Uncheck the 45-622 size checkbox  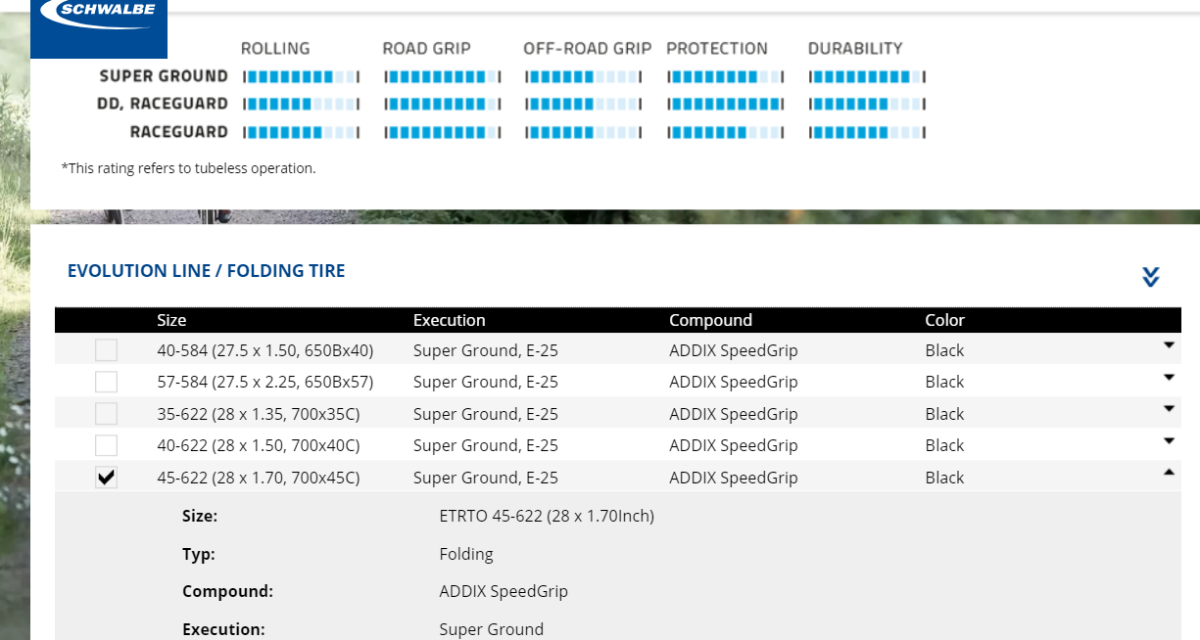[106, 478]
